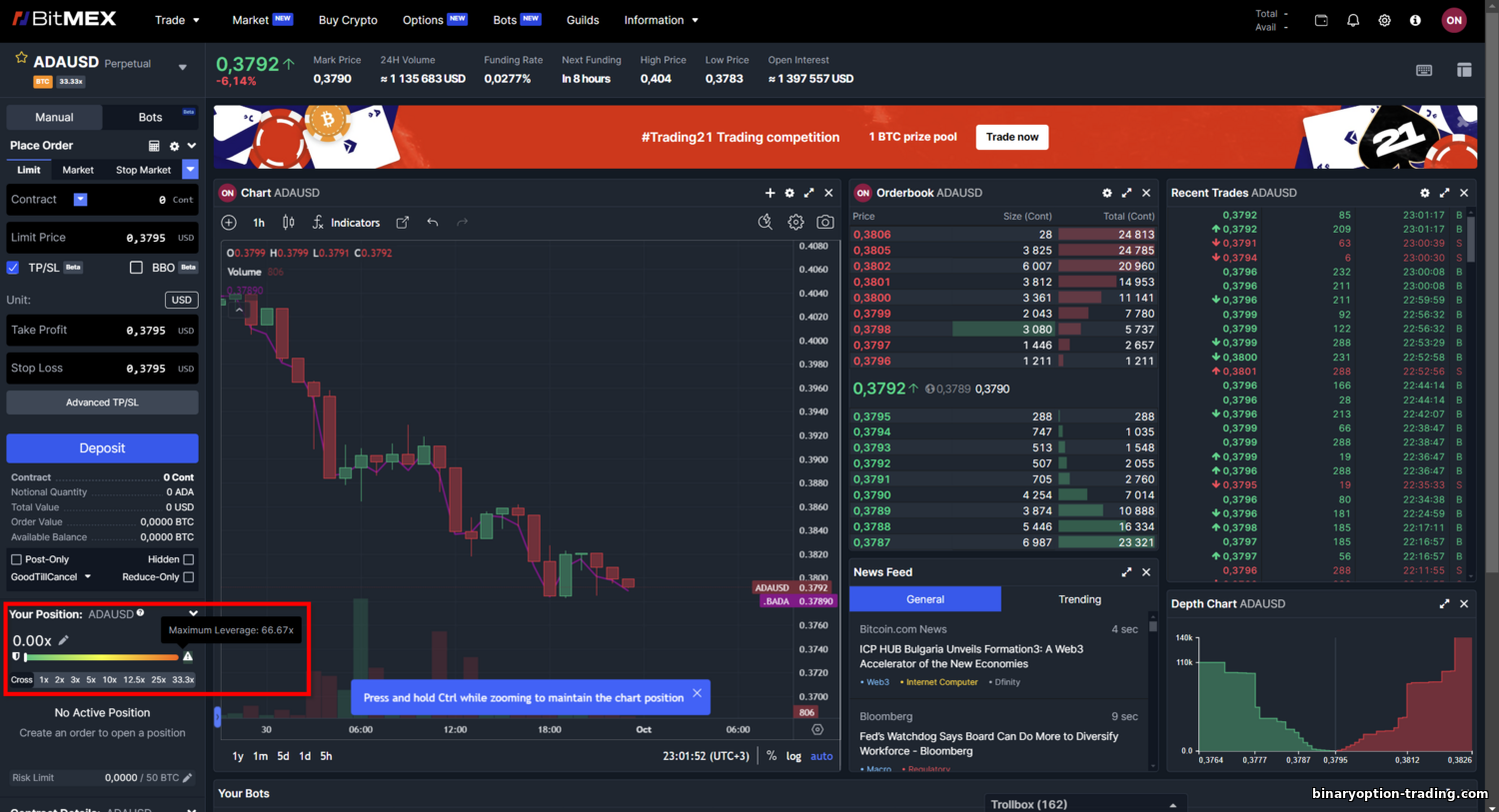Viewport: 1499px width, 812px height.
Task: Enable the Reduce-Only checkbox
Action: pos(189,576)
